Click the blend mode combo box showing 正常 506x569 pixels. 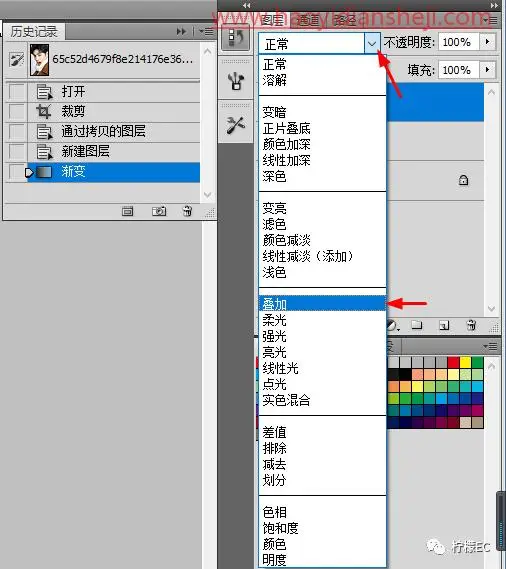pos(319,44)
